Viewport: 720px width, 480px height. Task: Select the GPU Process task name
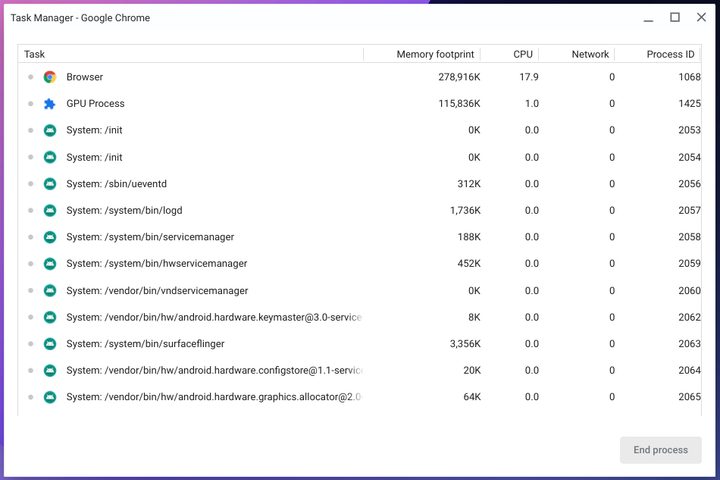click(x=95, y=104)
